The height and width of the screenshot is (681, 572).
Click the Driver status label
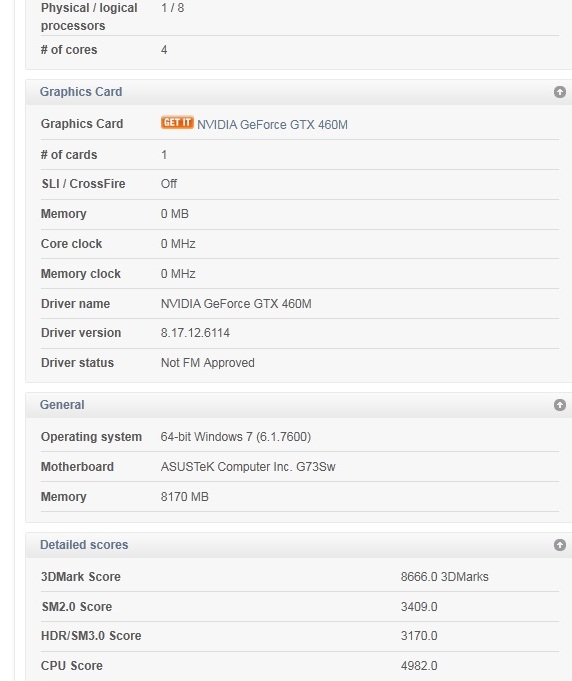pyautogui.click(x=77, y=363)
